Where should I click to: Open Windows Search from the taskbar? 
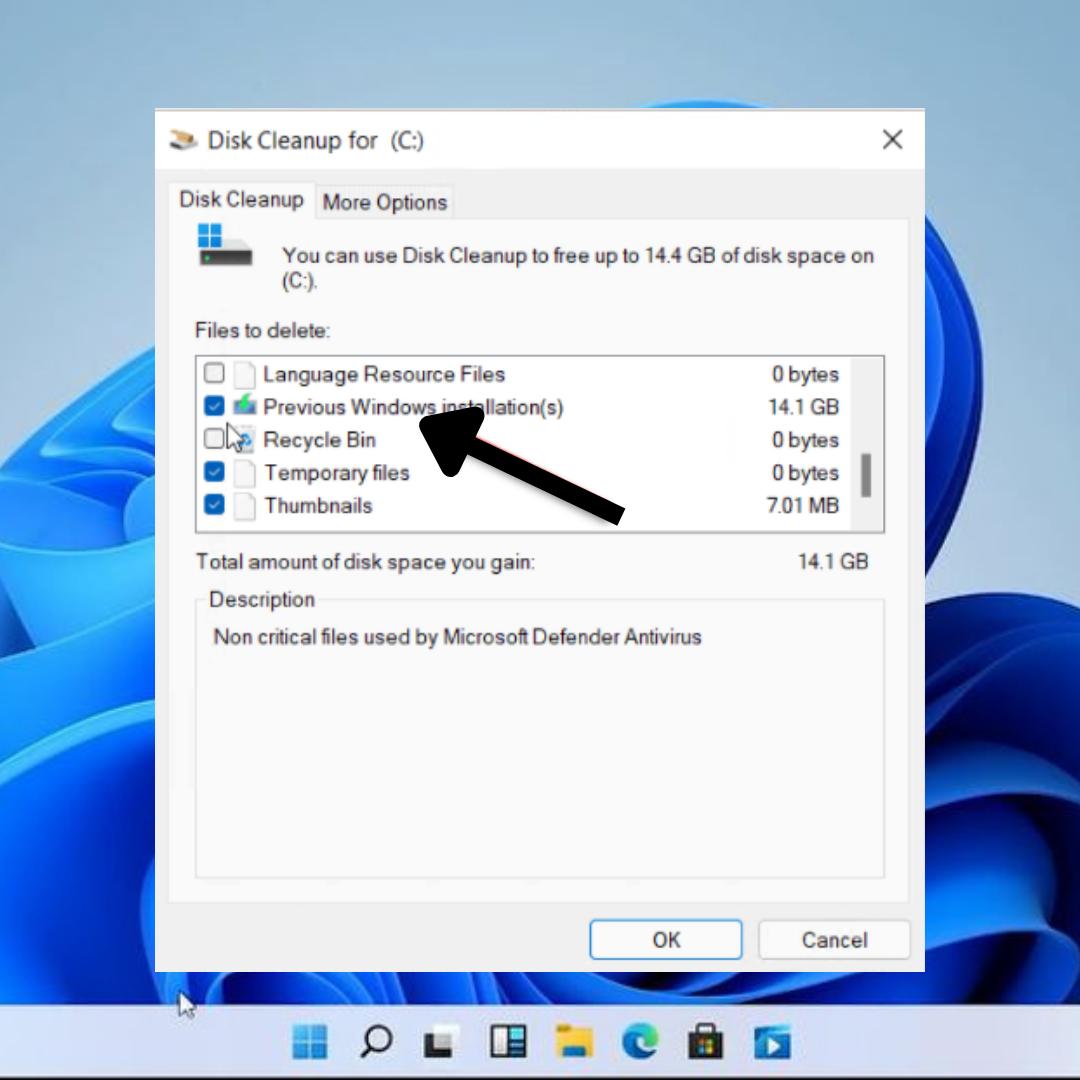[376, 1042]
